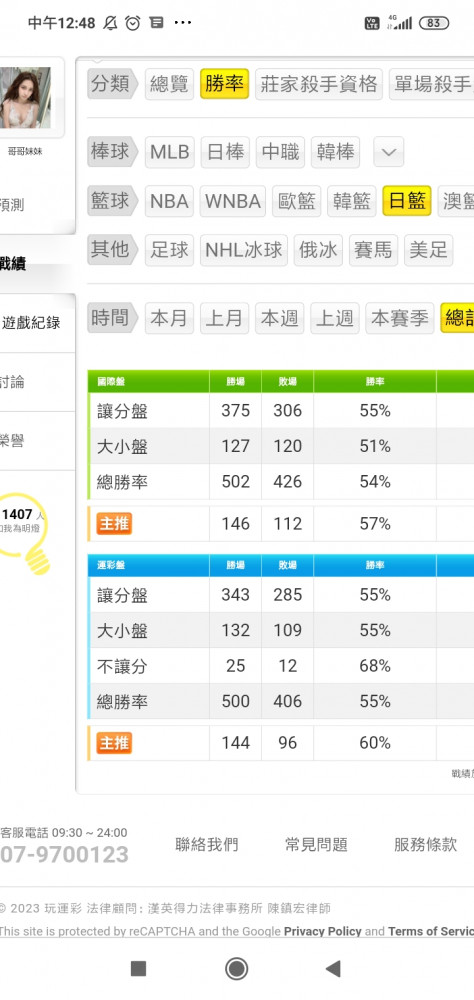Viewport: 474px width, 1000px height.
Task: Filter by 足球 sport
Action: click(x=169, y=250)
